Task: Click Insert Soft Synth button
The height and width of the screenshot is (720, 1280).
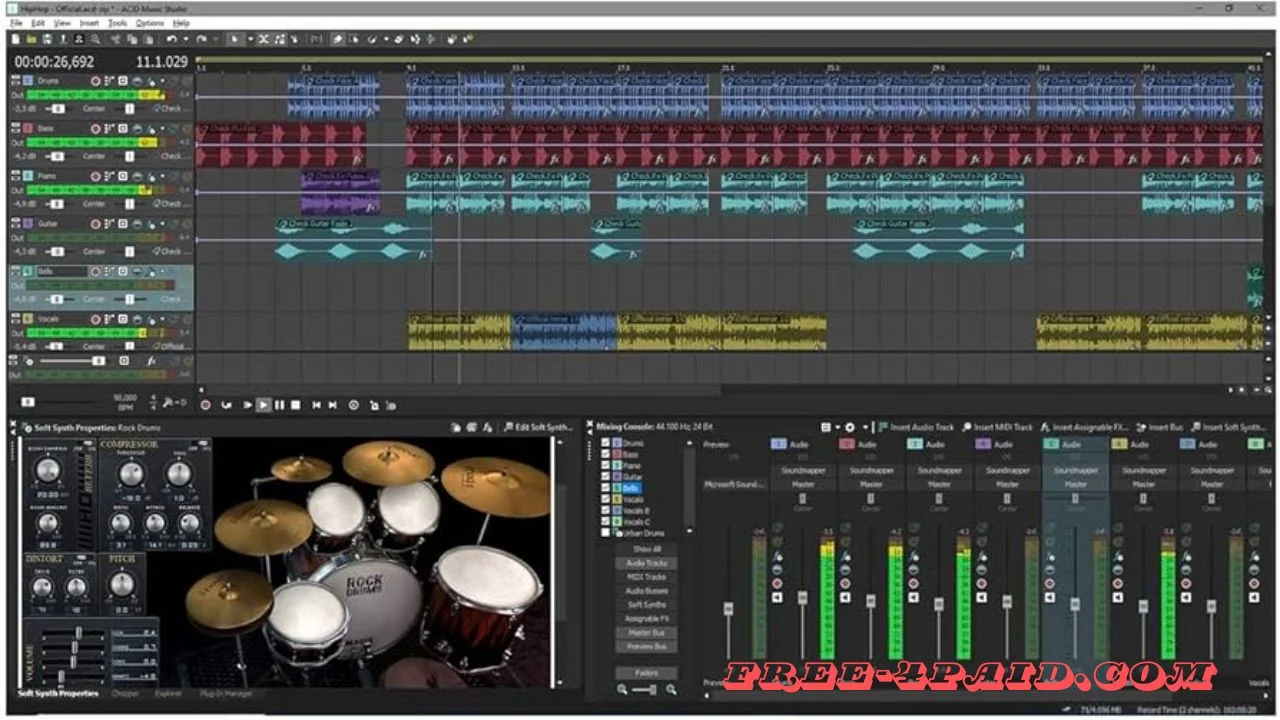Action: [x=1227, y=427]
